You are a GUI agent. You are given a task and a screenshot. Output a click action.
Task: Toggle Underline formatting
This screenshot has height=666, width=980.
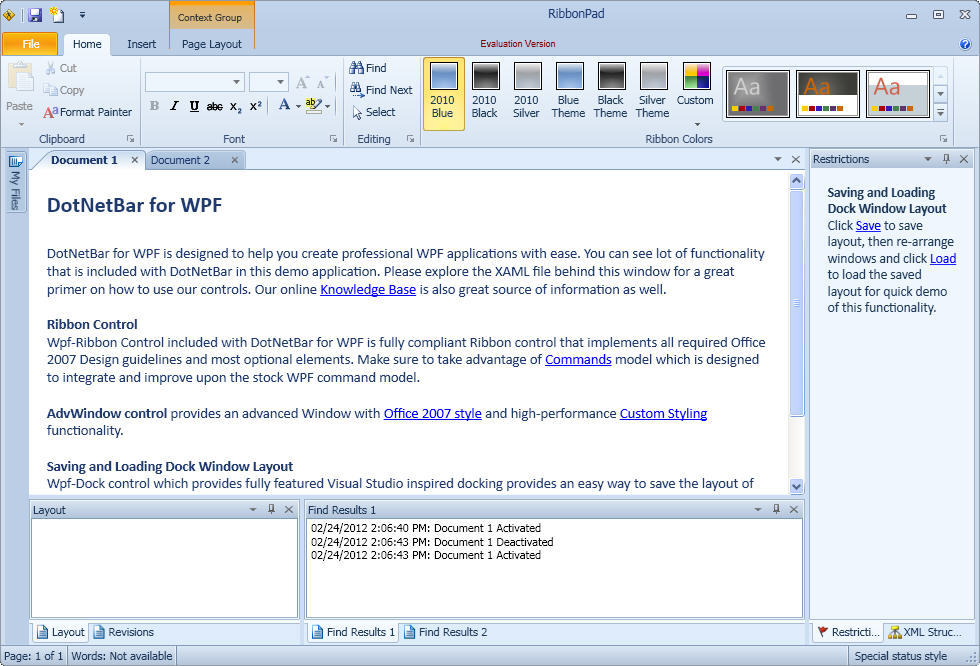(x=194, y=106)
